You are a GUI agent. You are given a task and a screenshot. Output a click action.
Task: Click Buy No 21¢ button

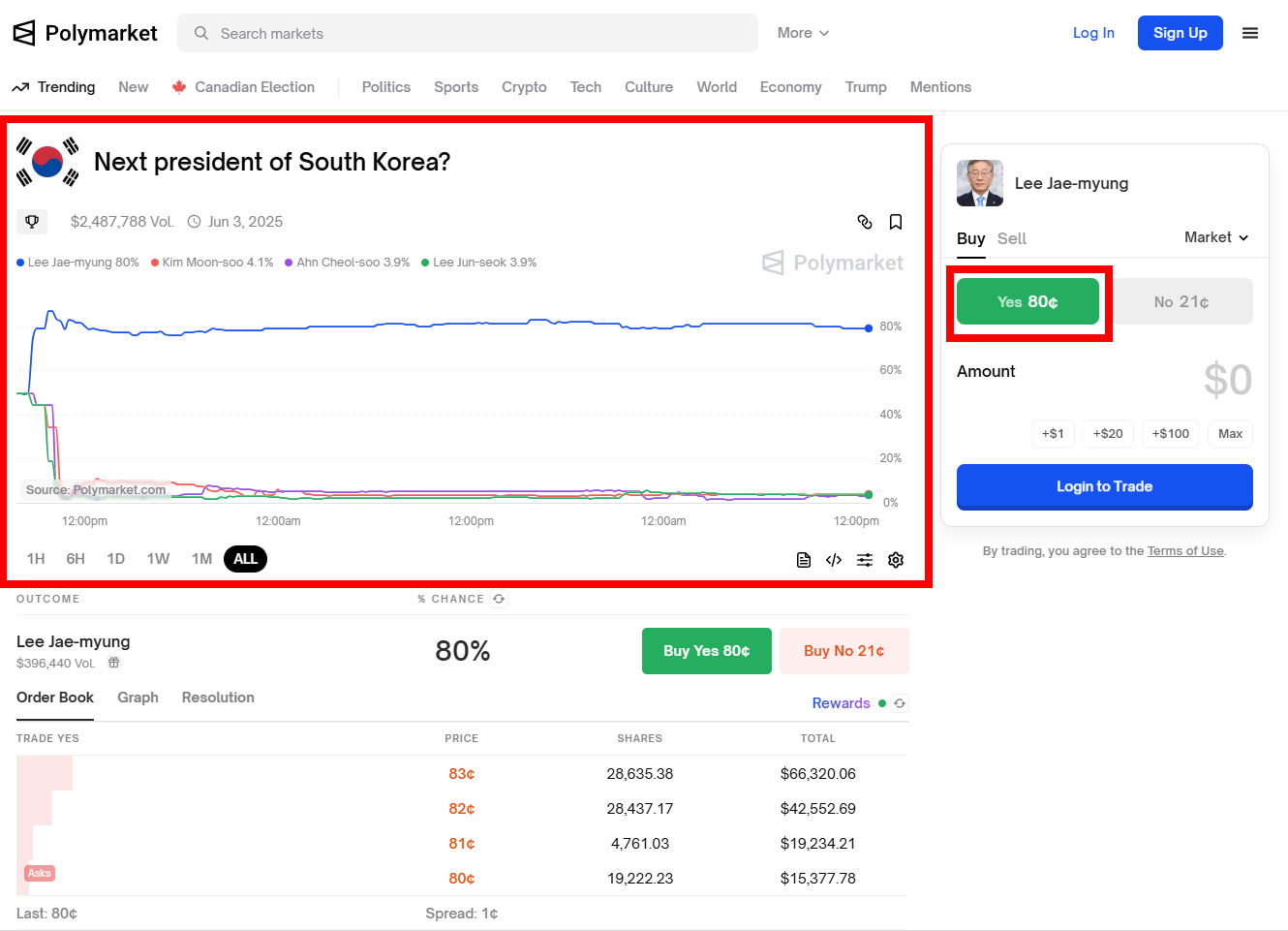[x=844, y=651]
